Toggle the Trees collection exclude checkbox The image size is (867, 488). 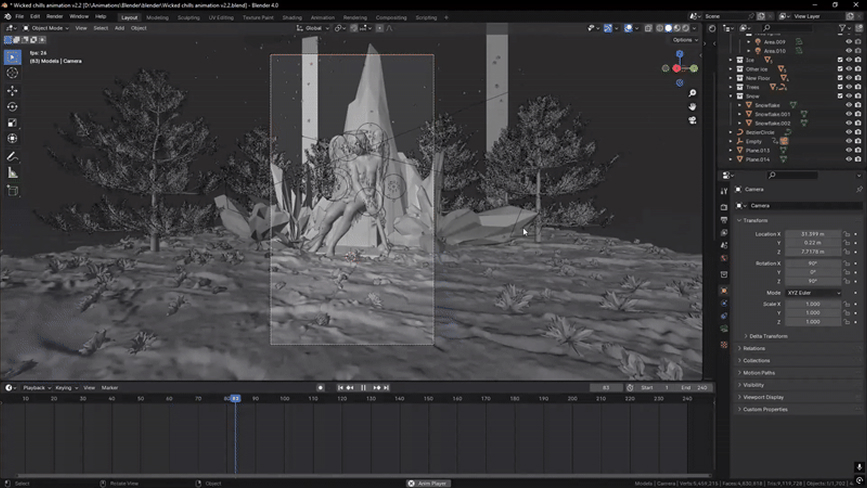coord(840,87)
